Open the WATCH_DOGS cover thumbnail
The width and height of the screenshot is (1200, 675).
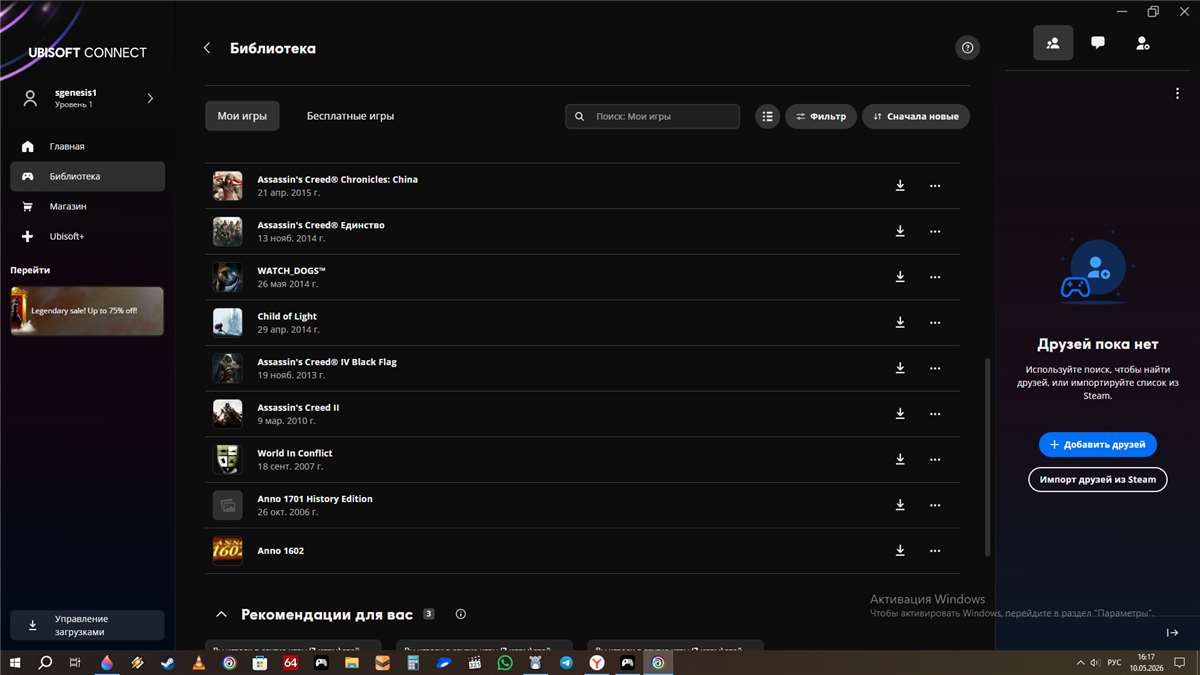point(227,277)
